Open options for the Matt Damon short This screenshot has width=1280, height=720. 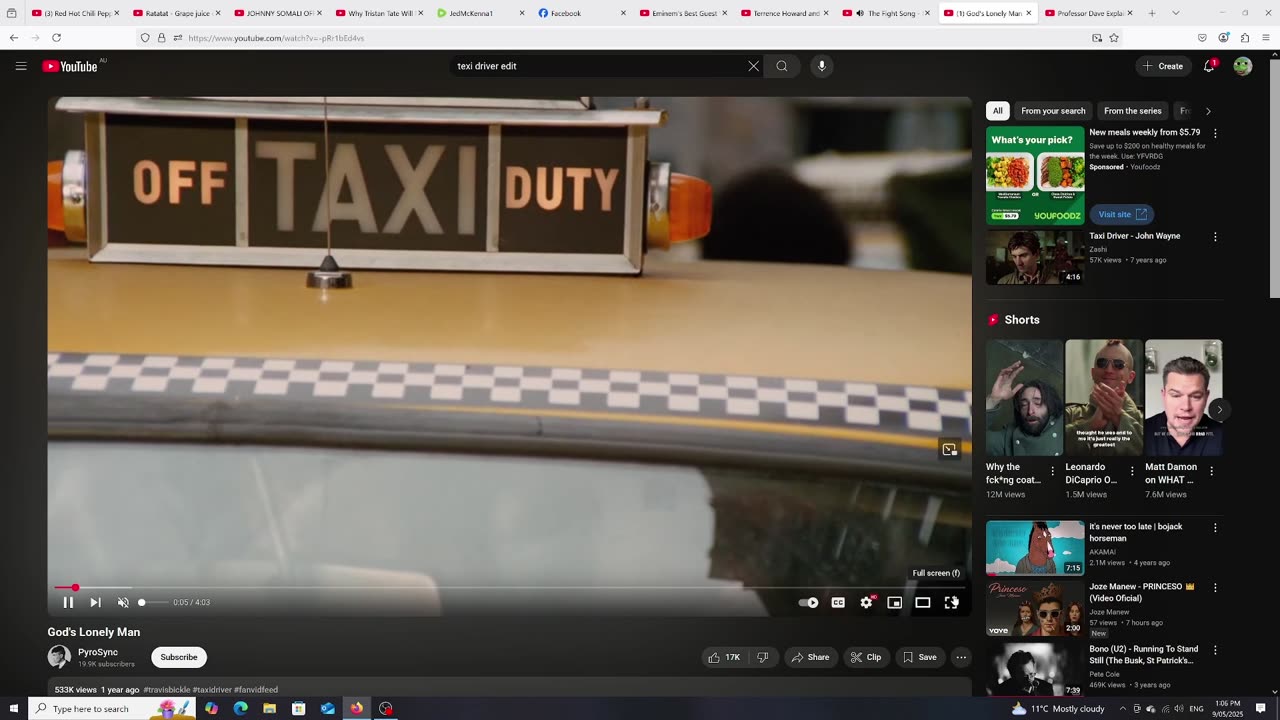click(1211, 470)
